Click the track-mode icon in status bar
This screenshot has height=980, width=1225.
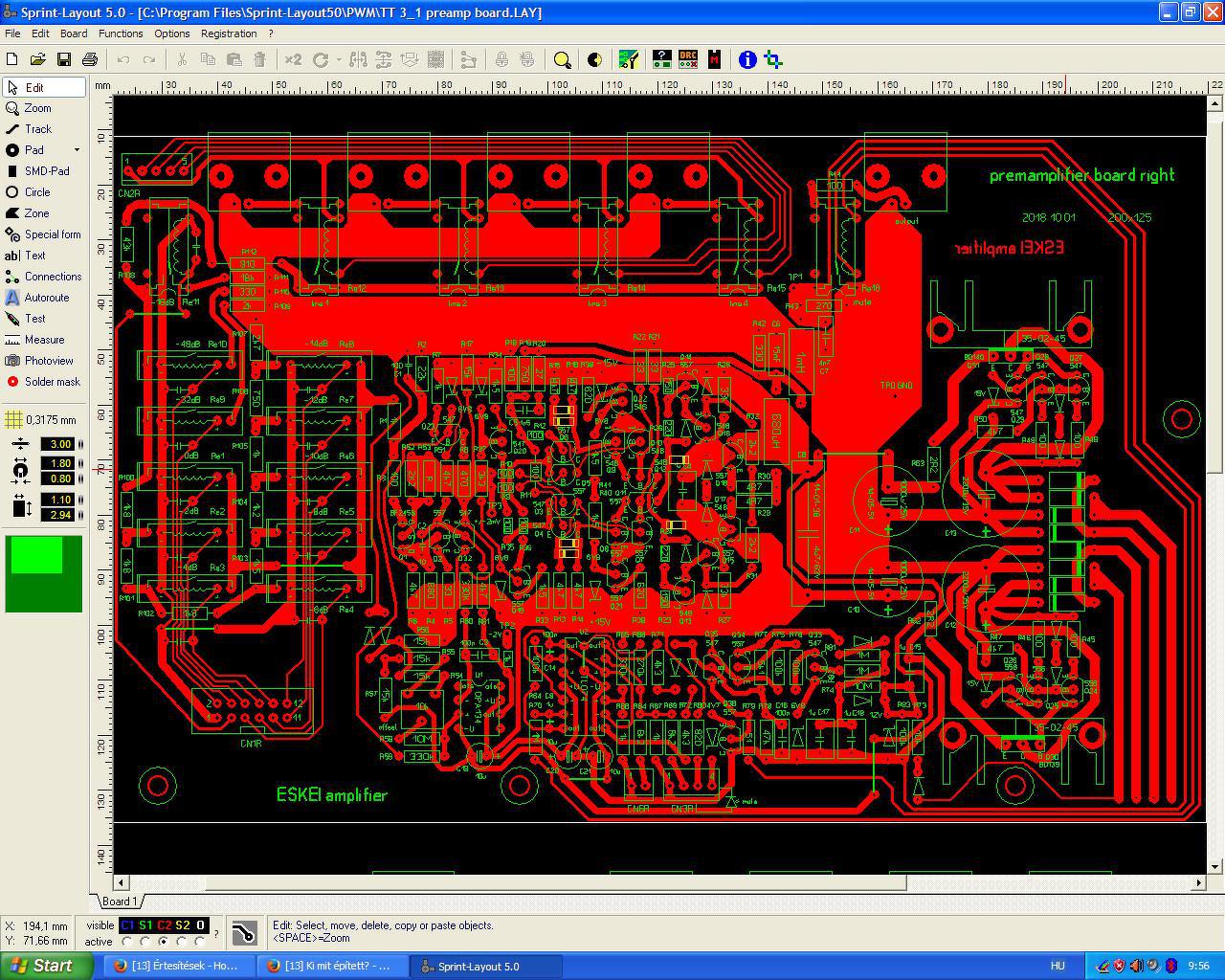[x=244, y=932]
